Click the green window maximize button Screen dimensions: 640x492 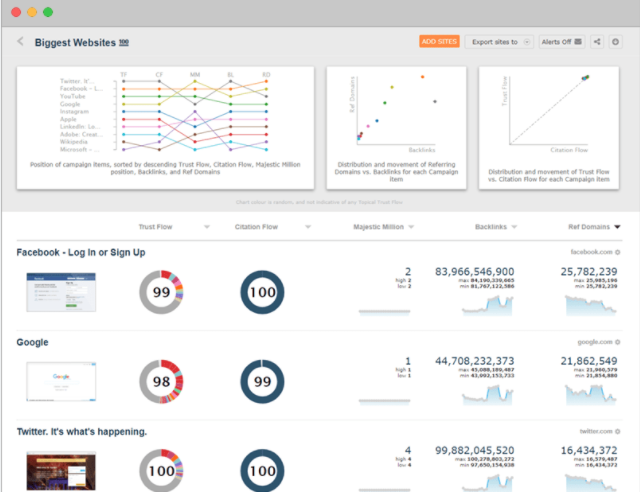click(x=48, y=12)
